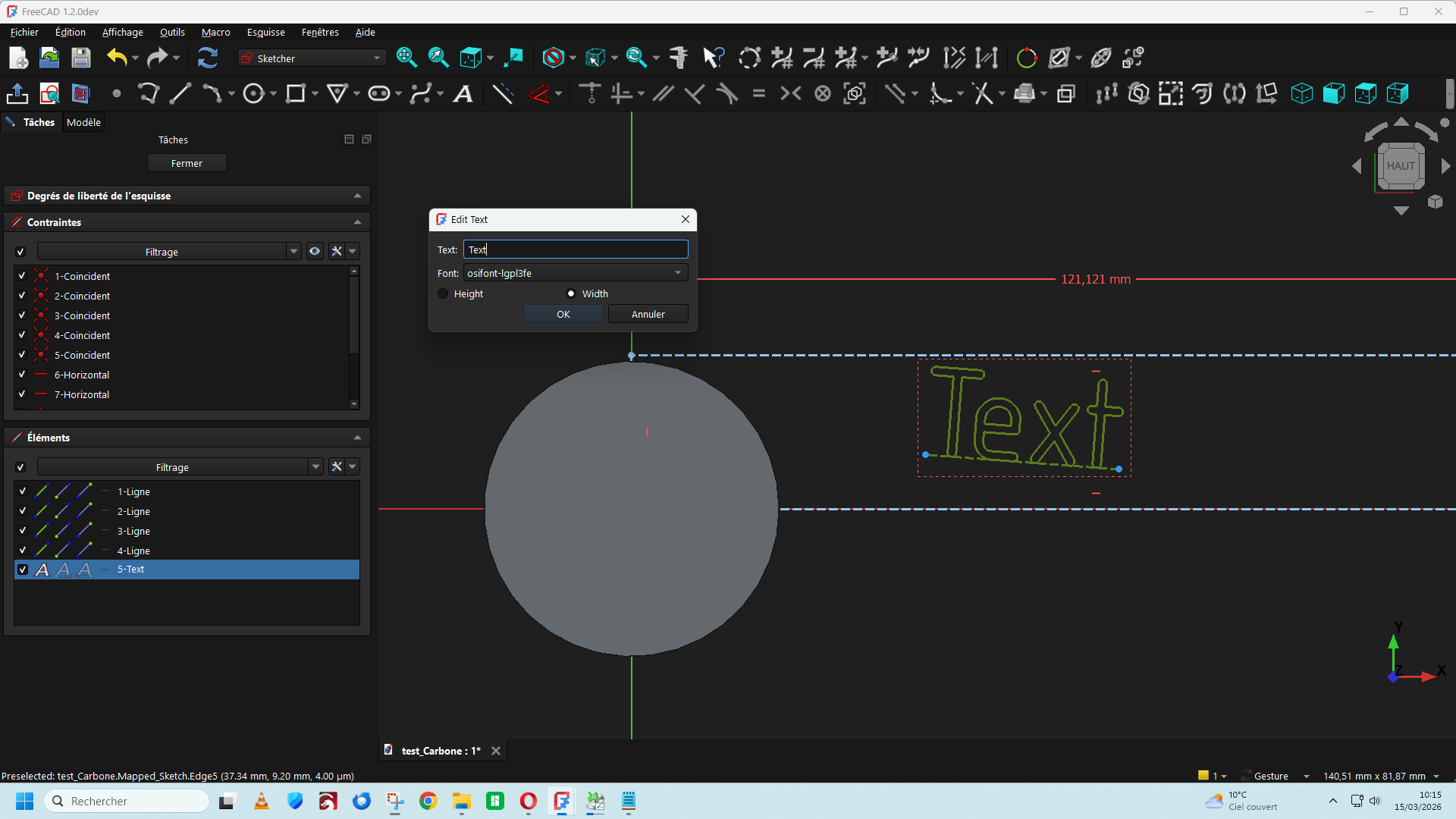Click the undo arrow icon

[x=117, y=58]
